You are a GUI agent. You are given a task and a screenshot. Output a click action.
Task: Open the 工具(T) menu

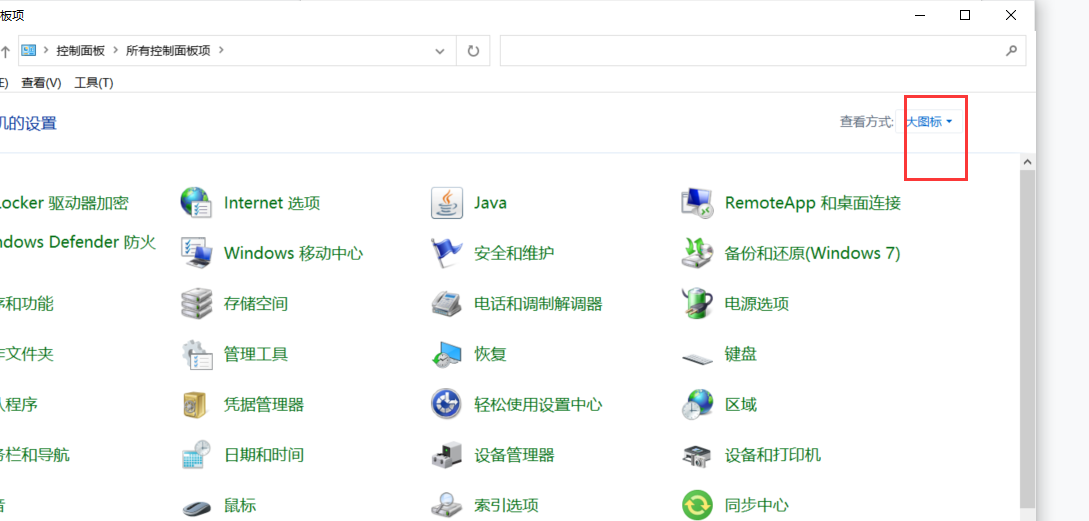94,83
